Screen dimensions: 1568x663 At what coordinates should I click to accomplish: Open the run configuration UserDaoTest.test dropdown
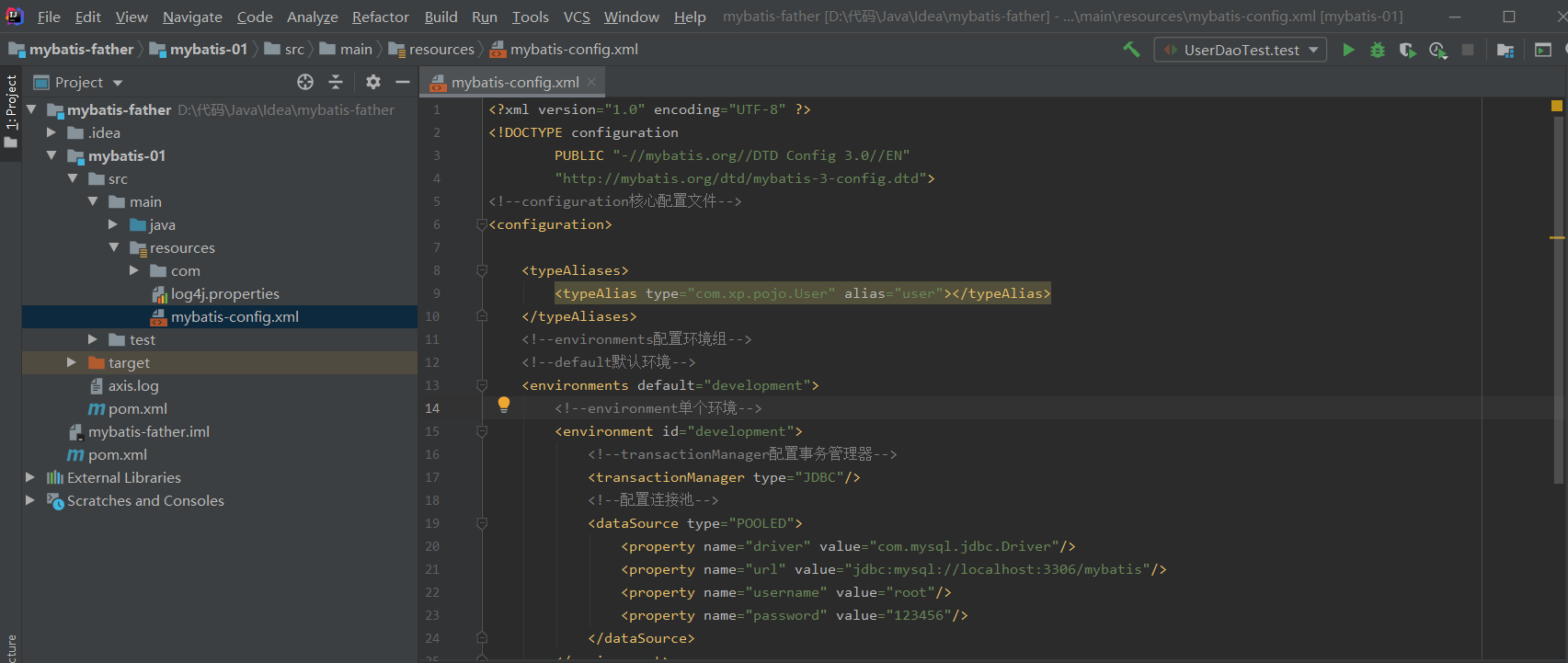pyautogui.click(x=1241, y=50)
